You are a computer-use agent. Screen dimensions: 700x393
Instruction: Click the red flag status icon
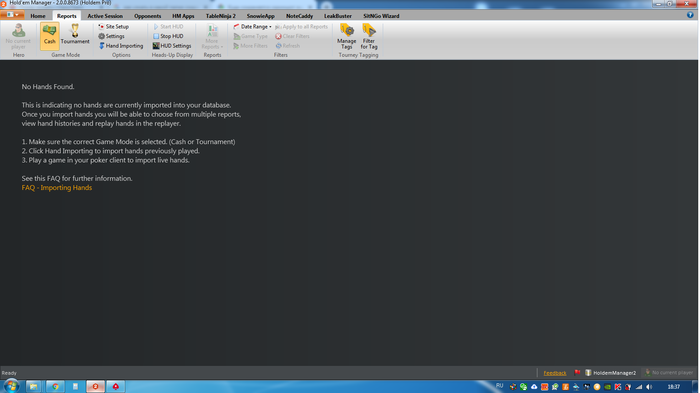(577, 372)
